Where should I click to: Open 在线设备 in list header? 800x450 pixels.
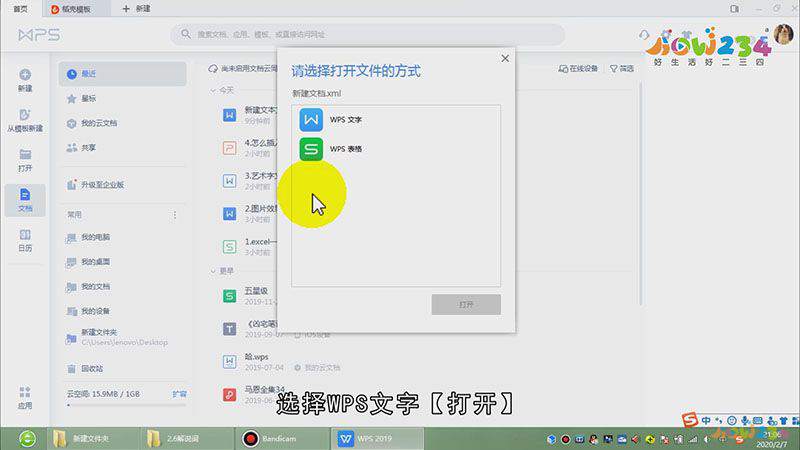pyautogui.click(x=578, y=68)
